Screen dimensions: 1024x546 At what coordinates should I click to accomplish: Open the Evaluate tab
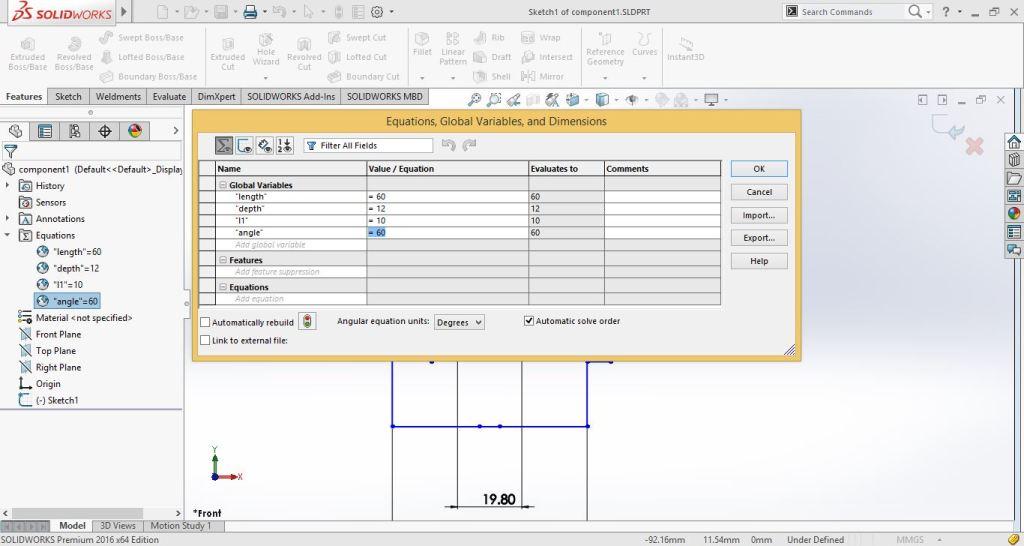[x=169, y=97]
